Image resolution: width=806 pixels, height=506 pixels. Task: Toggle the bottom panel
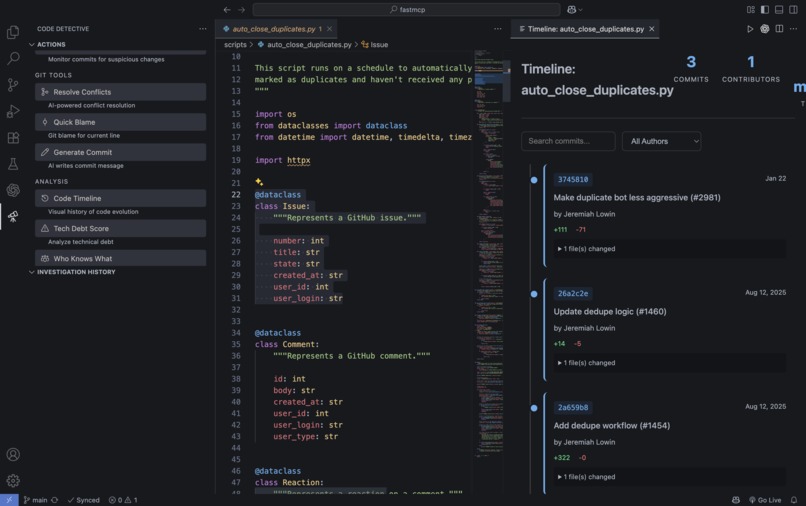click(x=779, y=9)
